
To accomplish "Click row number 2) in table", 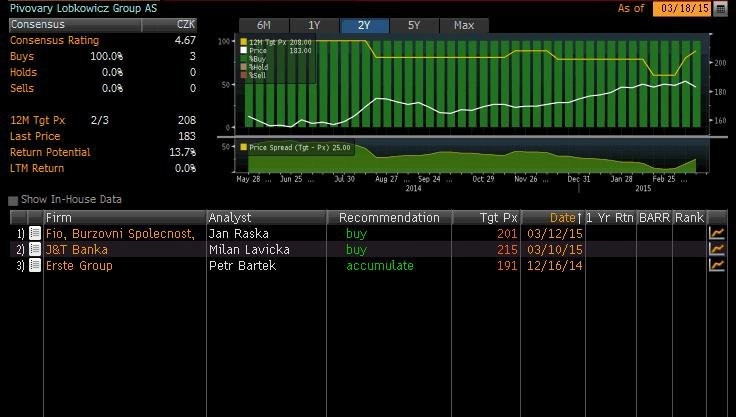I will point(20,249).
